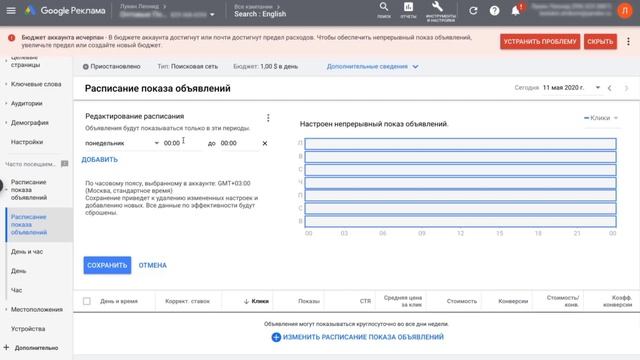Open the Clicks metric dropdown
Viewport: 640px width, 360px height.
pos(601,118)
